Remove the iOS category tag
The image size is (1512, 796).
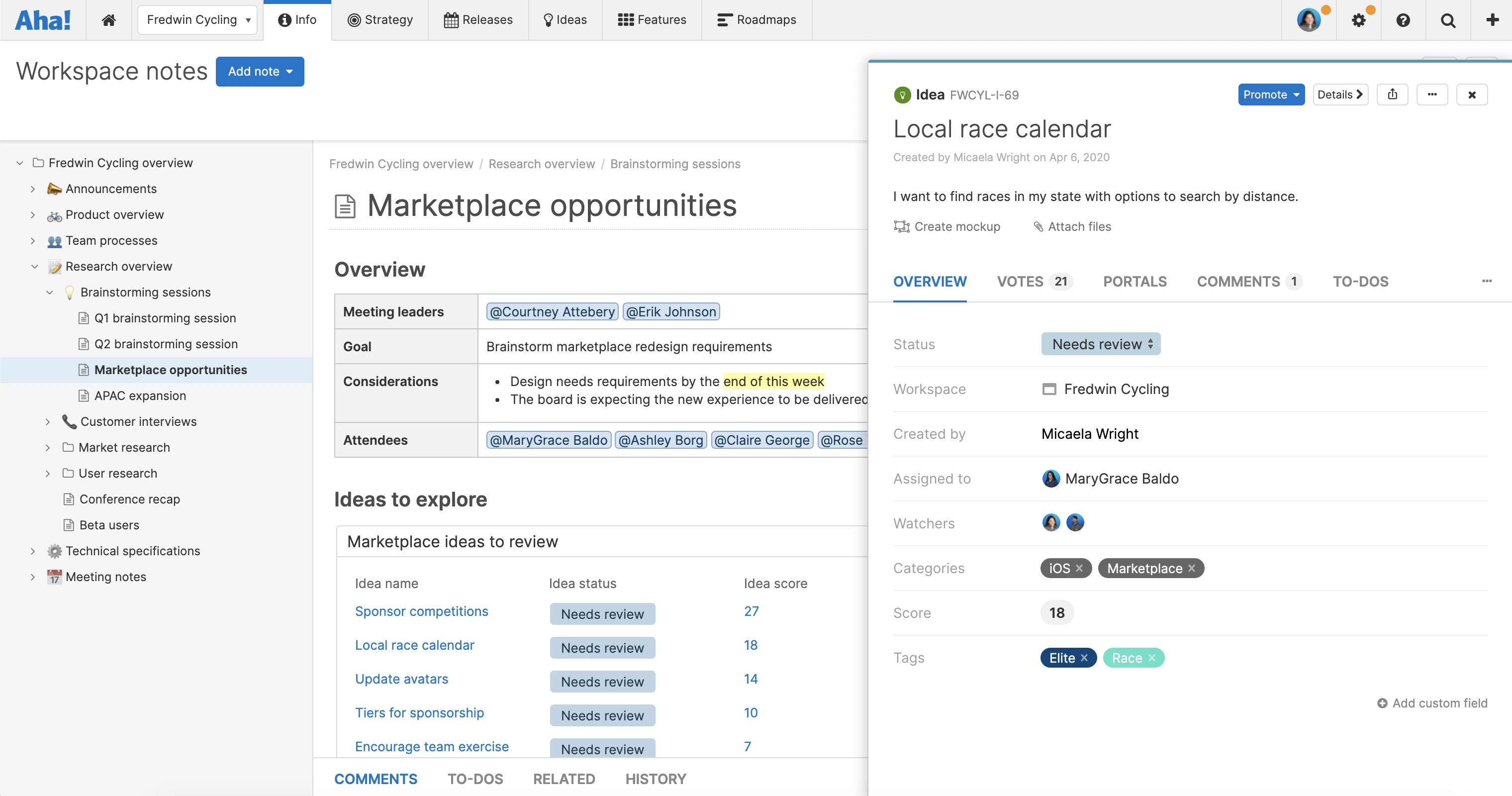tap(1079, 568)
